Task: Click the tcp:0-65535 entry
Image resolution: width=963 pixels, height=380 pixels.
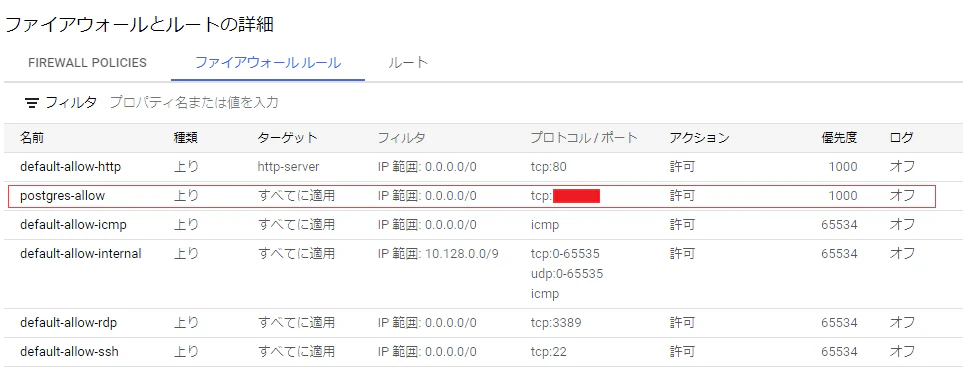Action: (x=565, y=254)
